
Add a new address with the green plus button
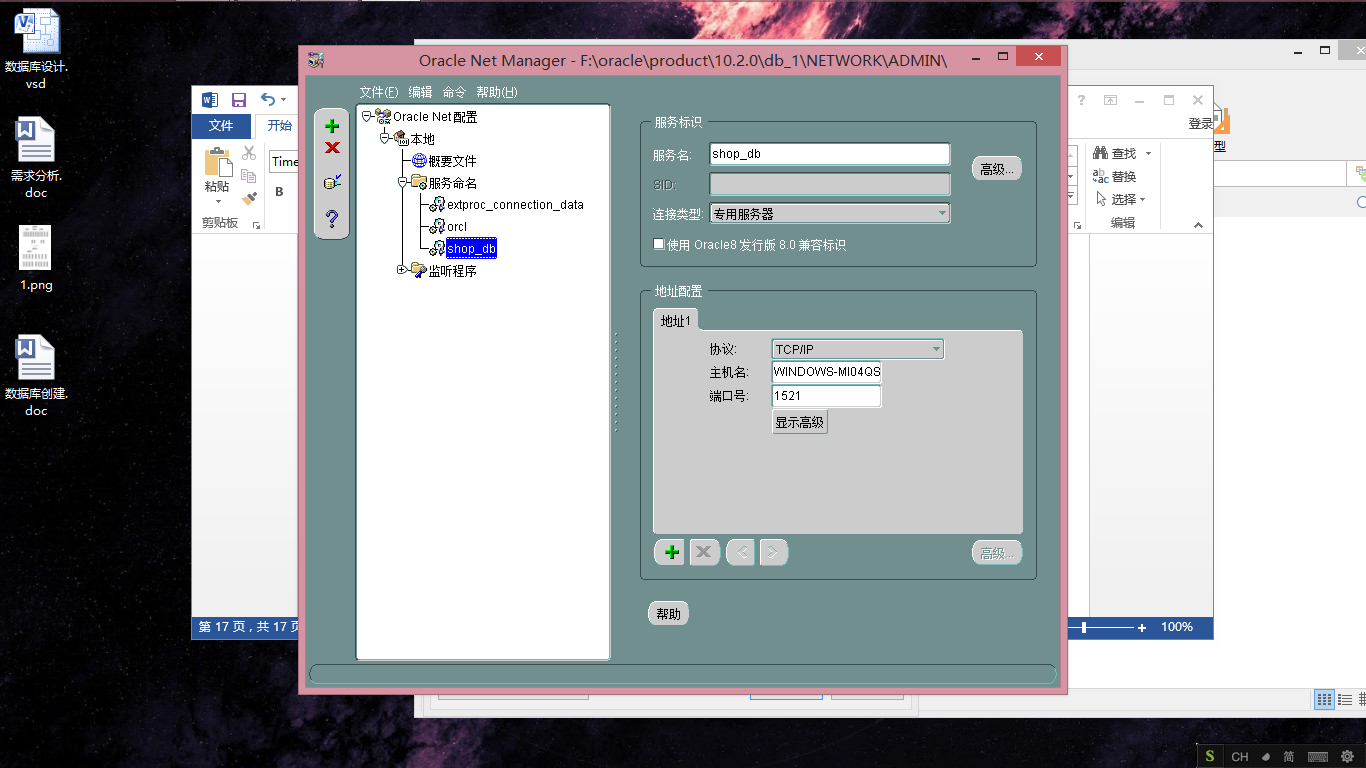(x=672, y=552)
